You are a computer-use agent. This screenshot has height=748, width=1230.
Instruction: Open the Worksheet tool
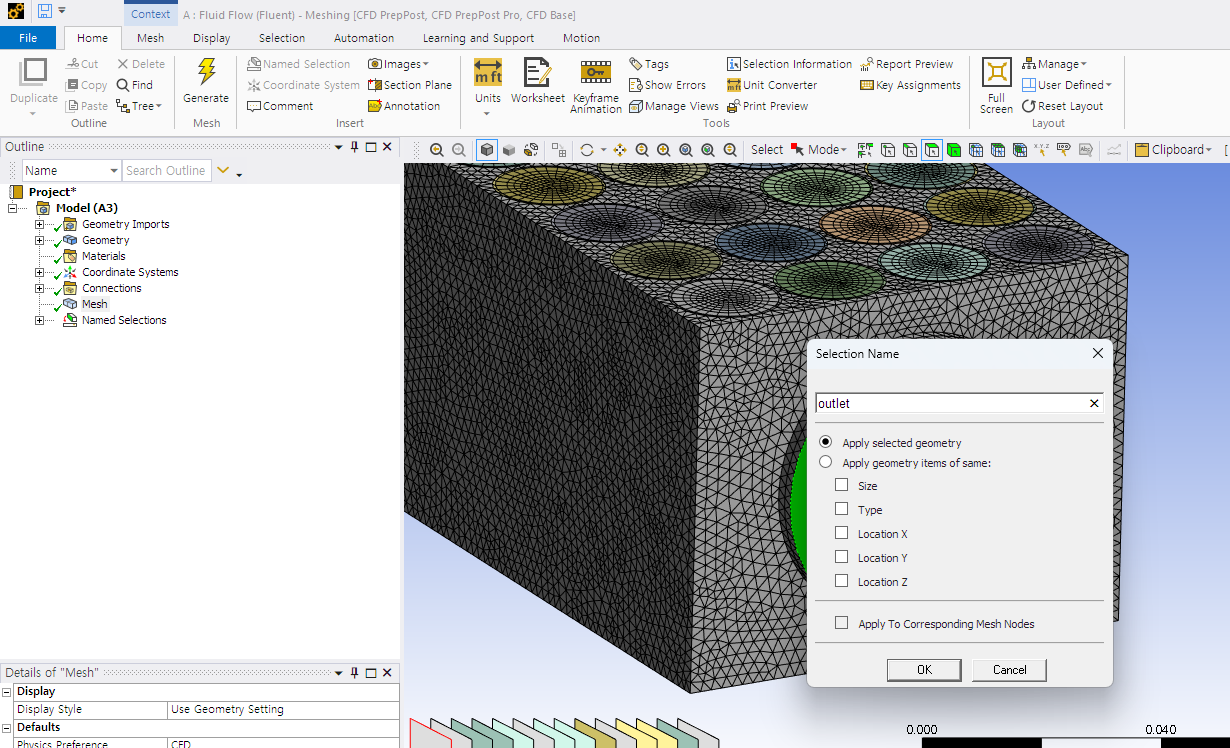click(537, 82)
